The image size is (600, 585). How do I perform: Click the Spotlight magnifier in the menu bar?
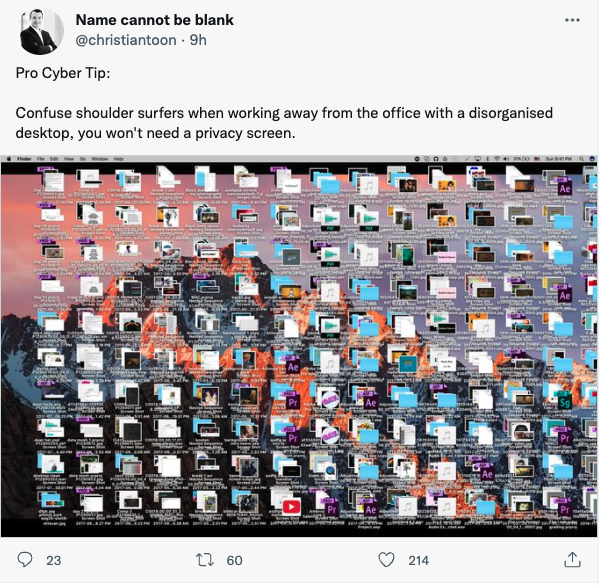pyautogui.click(x=581, y=159)
